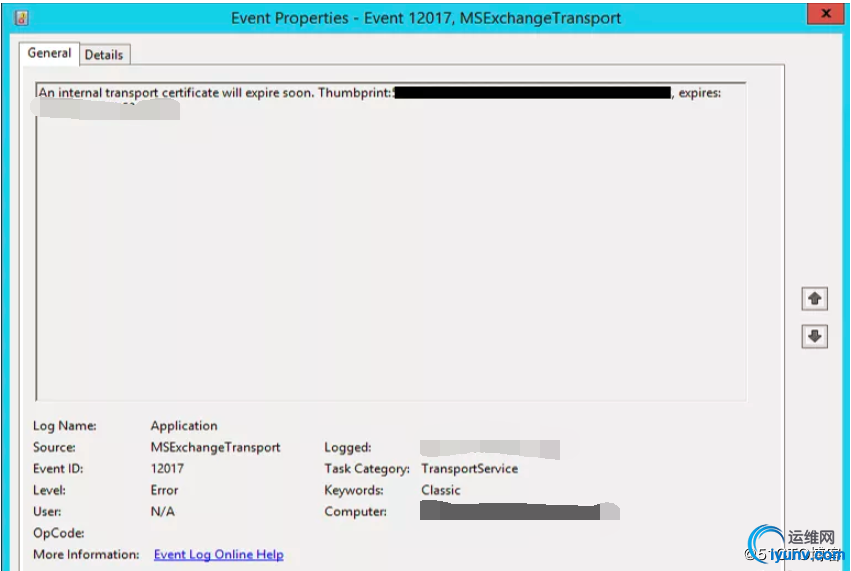Select Event ID value 12017
This screenshot has height=571, width=851.
point(167,468)
